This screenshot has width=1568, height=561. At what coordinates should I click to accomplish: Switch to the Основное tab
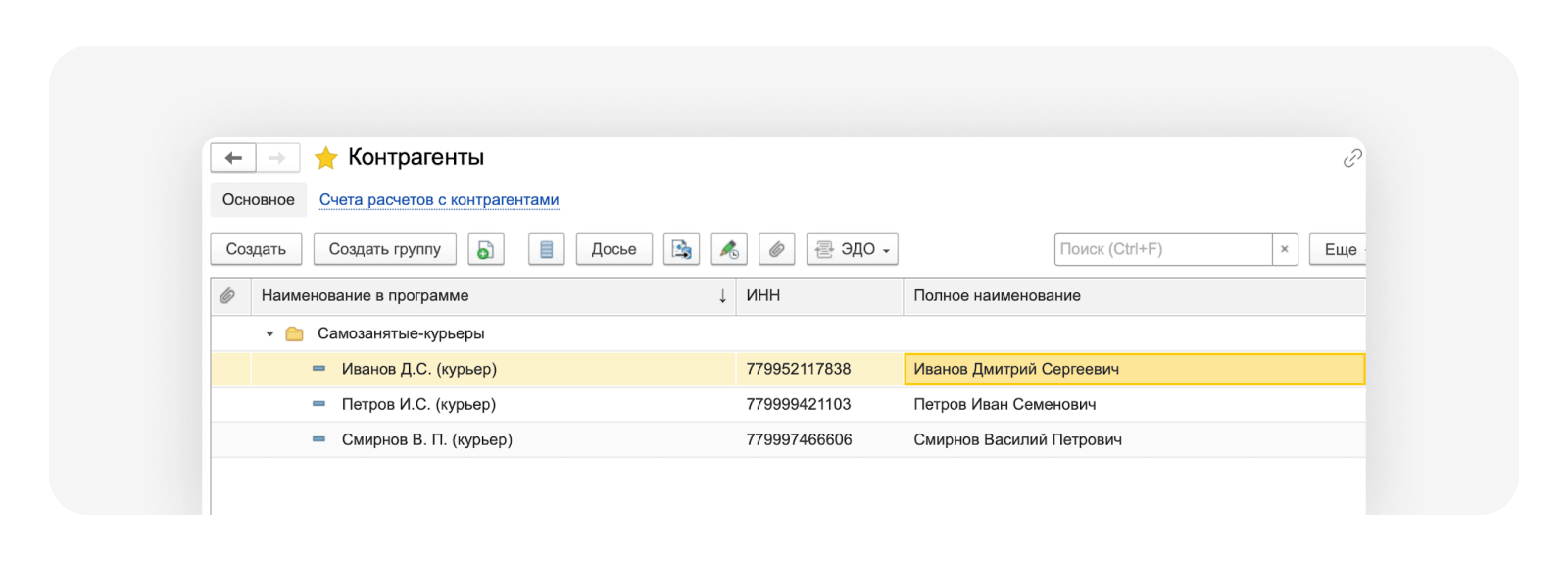(259, 200)
